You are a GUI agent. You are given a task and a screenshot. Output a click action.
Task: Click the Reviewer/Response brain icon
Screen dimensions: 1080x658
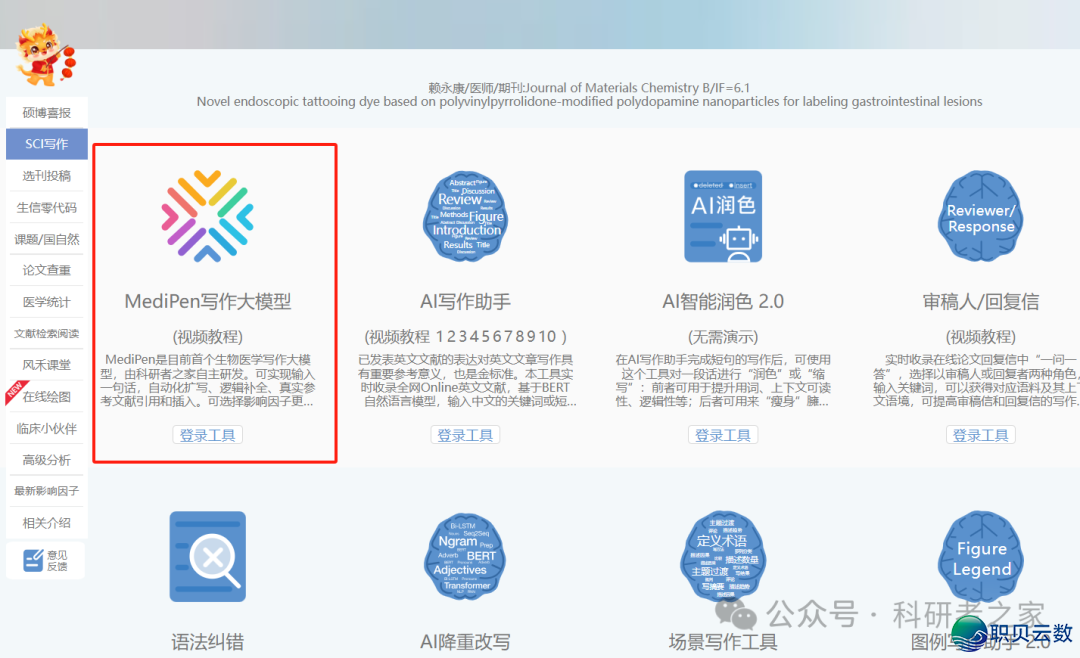point(981,216)
